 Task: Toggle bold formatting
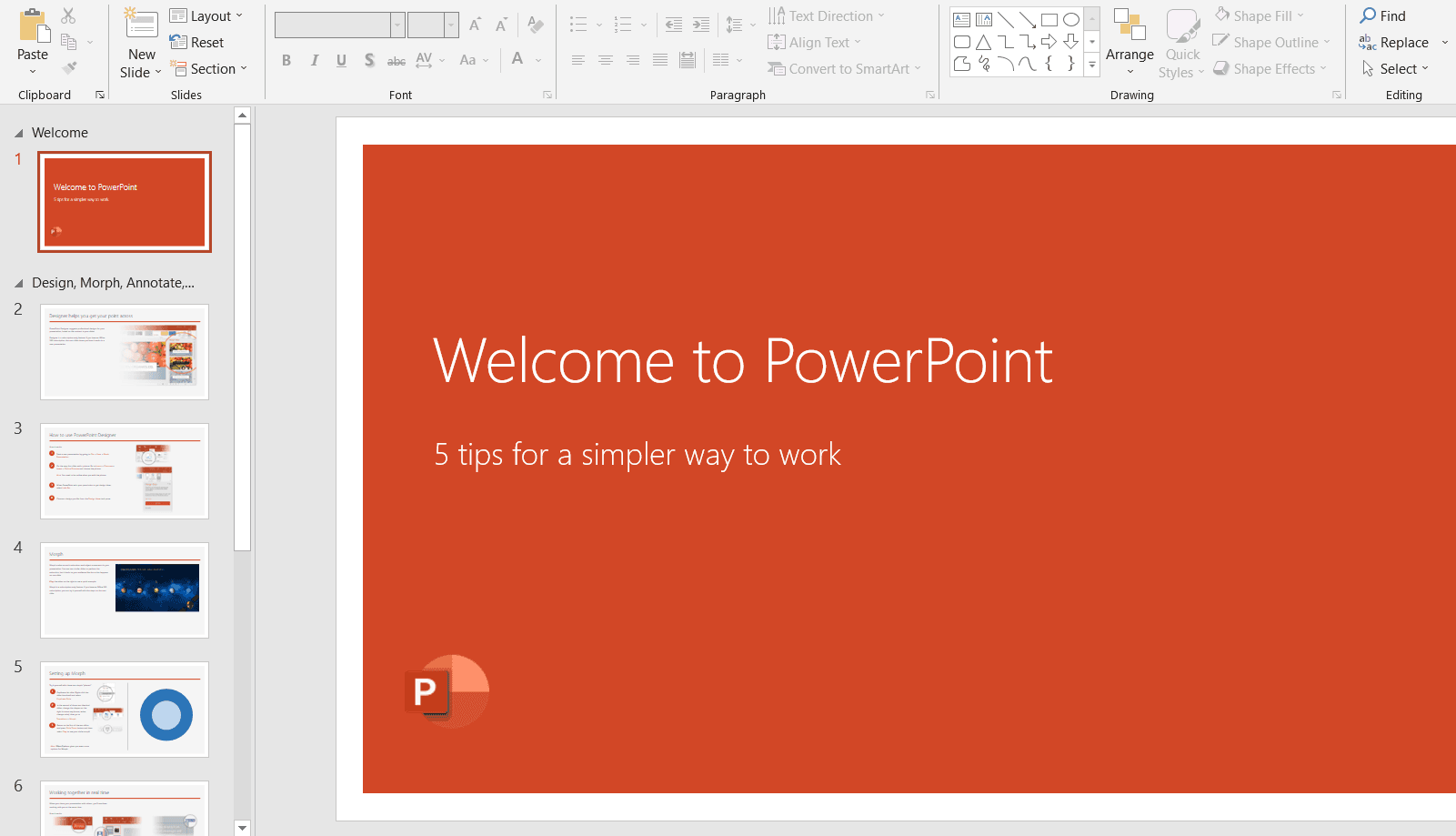286,60
